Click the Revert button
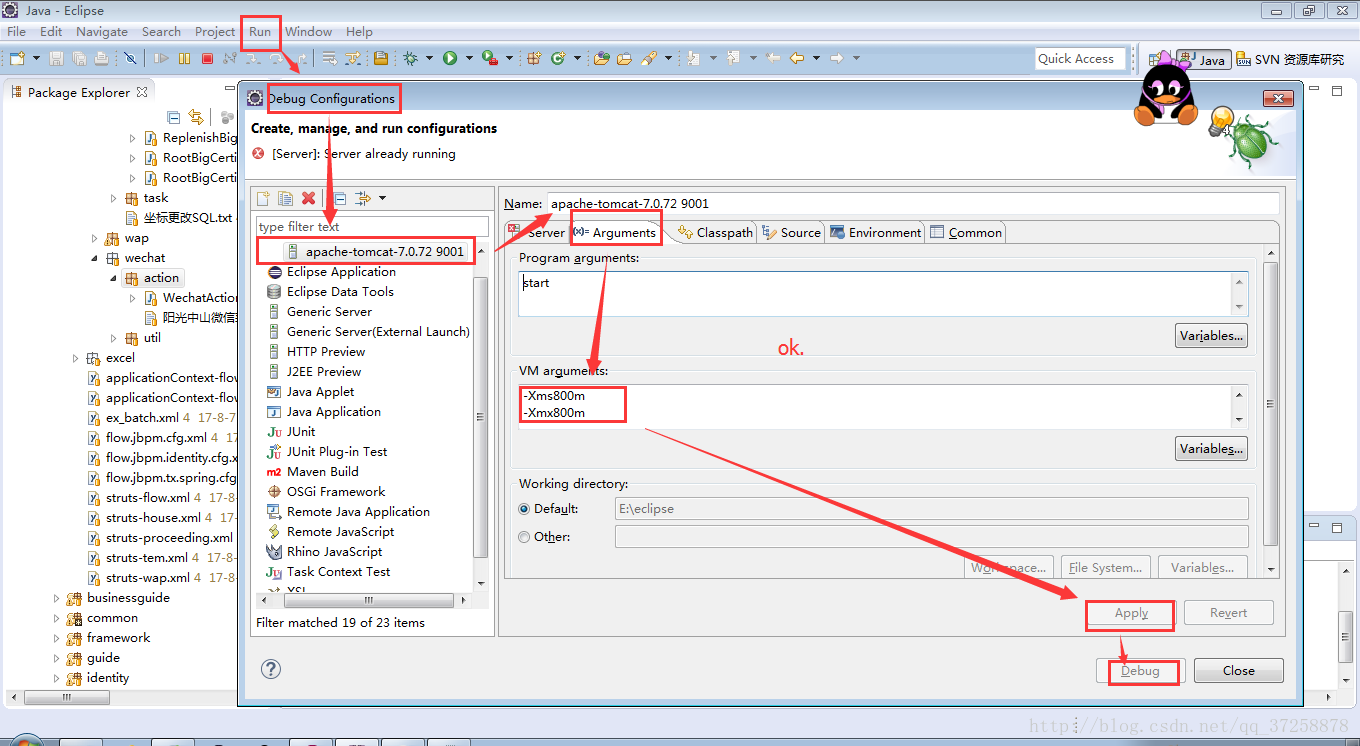The height and width of the screenshot is (746, 1360). (1228, 613)
